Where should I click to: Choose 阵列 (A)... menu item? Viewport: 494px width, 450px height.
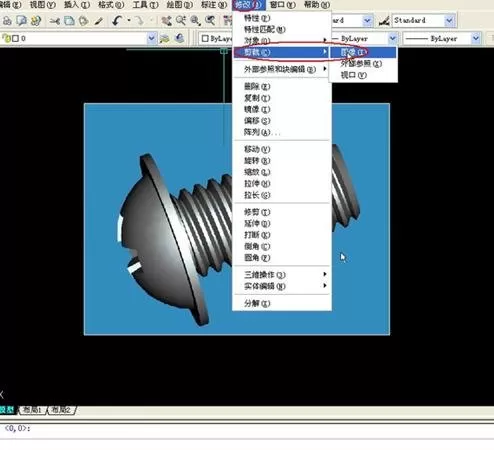282,132
